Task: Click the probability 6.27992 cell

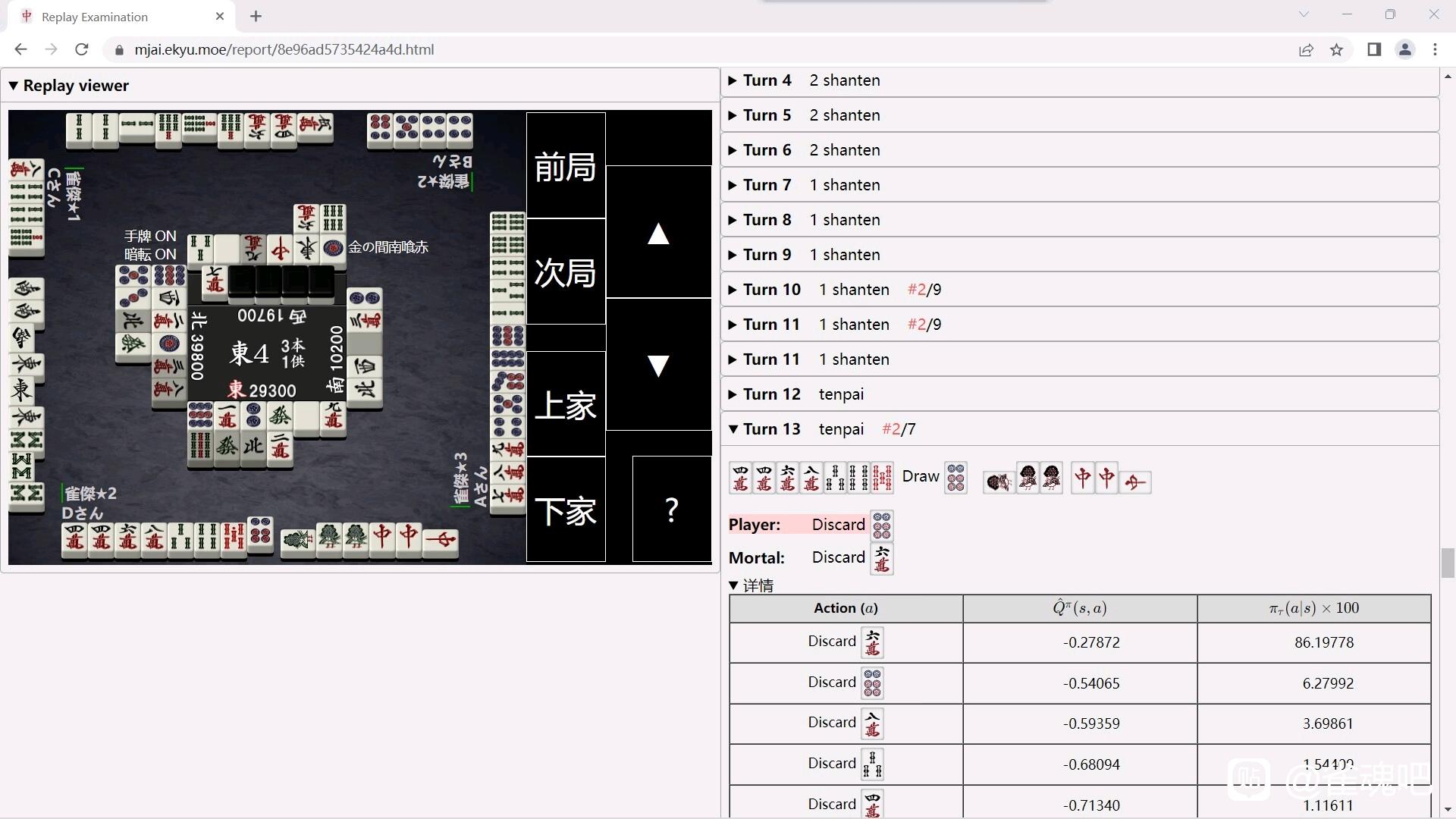Action: click(1314, 683)
